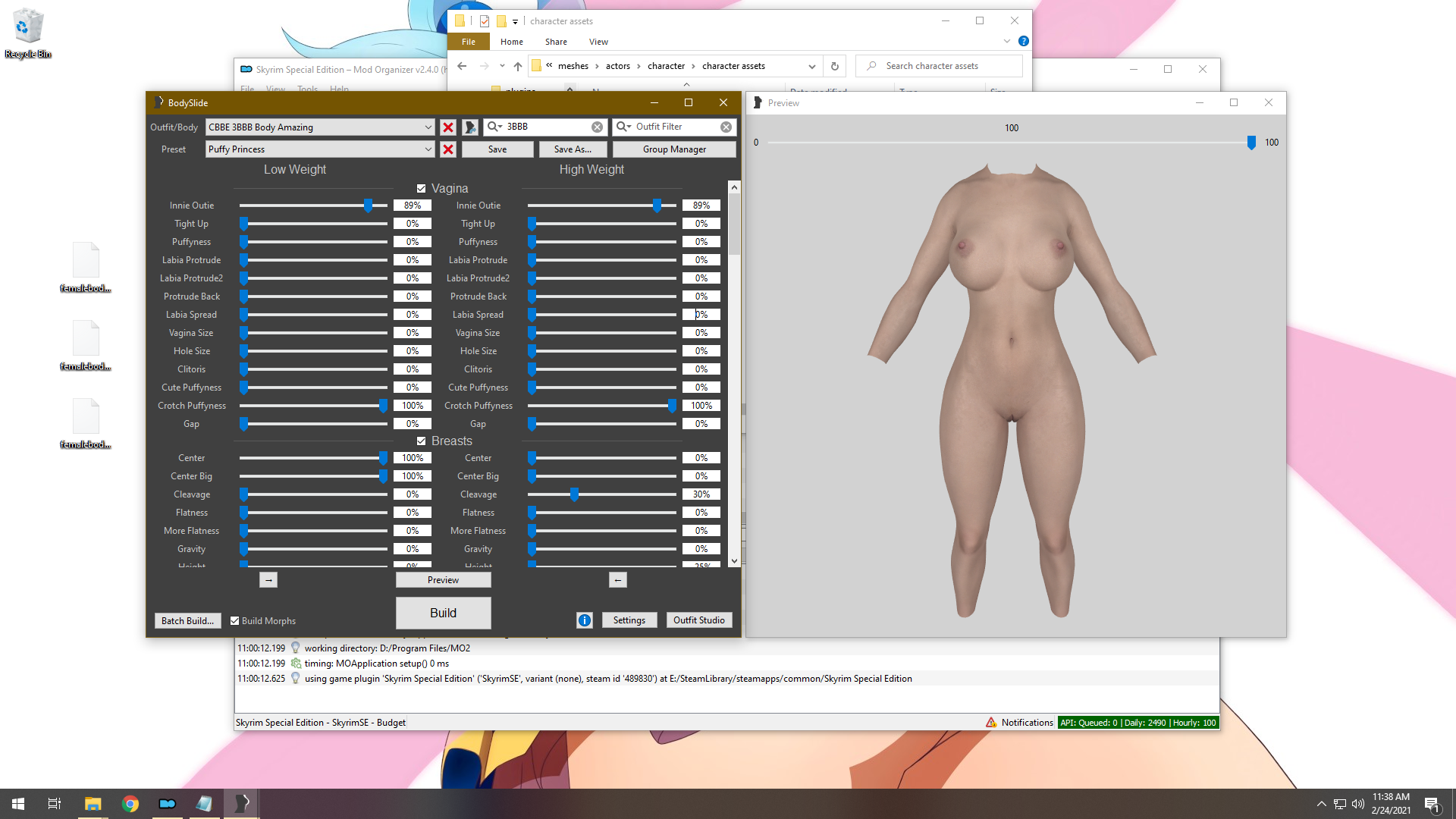
Task: Open Windows Start menu
Action: pos(18,804)
